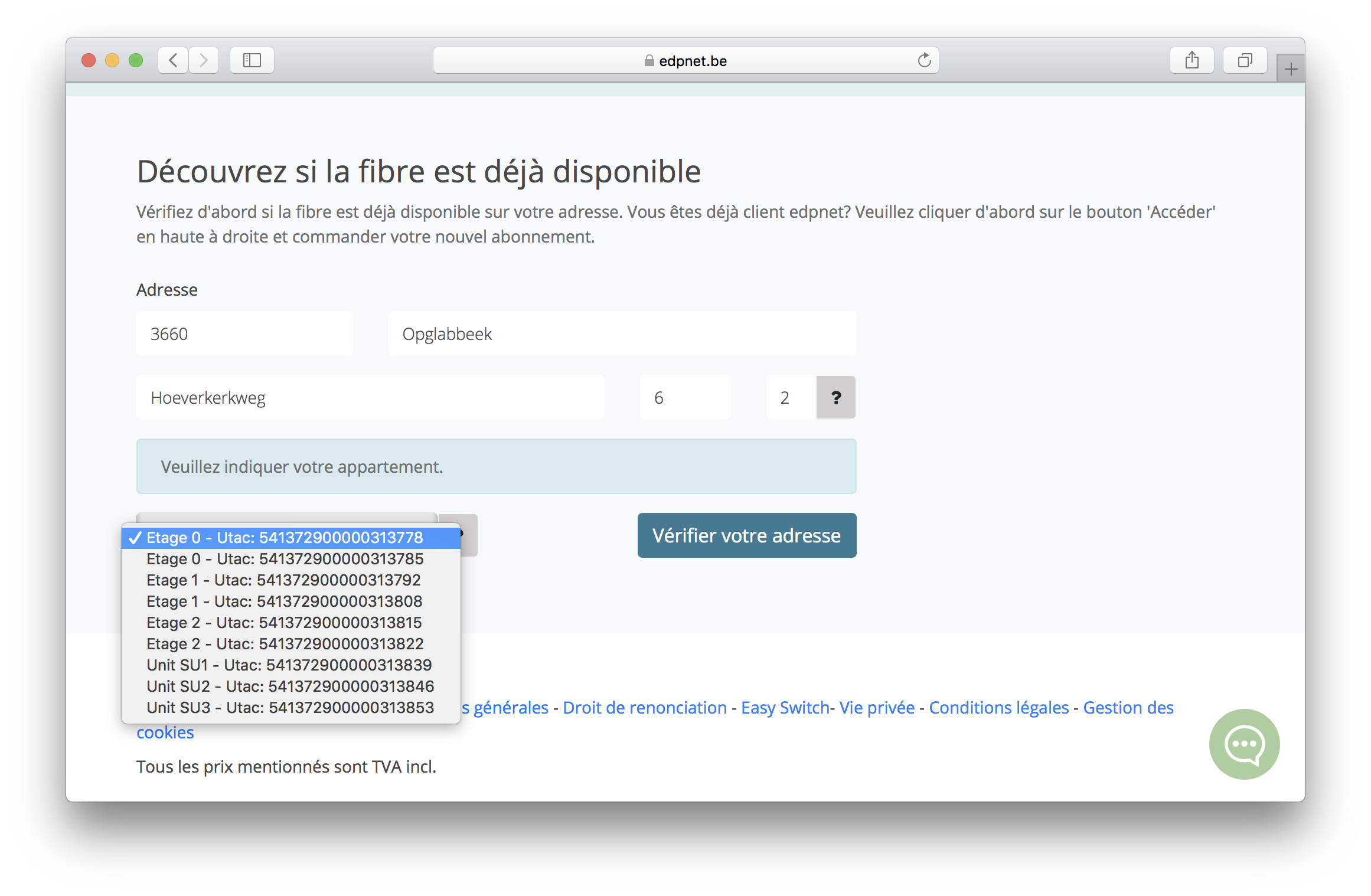Minimize the Safari window with yellow button
Viewport: 1371px width, 896px height.
click(112, 60)
